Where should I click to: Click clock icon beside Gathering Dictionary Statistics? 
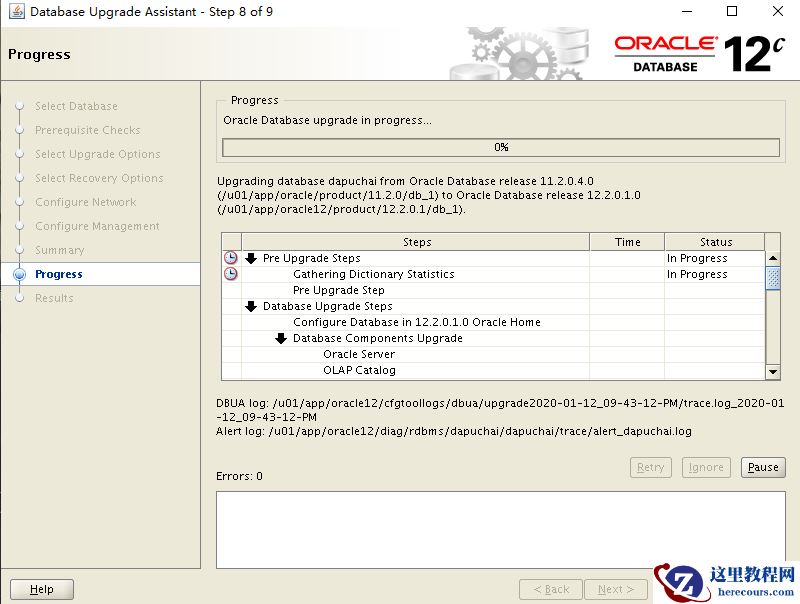point(231,274)
